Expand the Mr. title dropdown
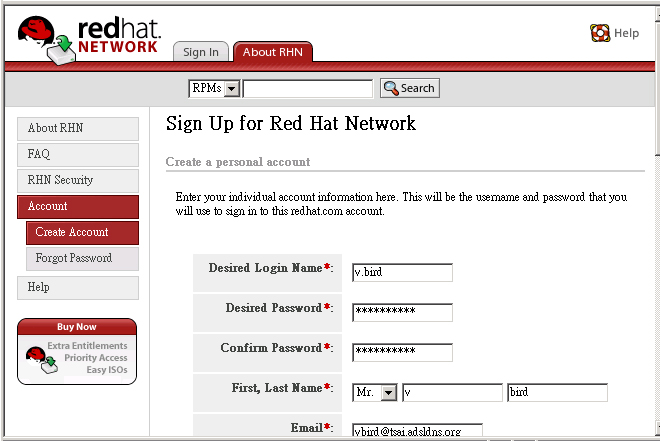 (389, 393)
